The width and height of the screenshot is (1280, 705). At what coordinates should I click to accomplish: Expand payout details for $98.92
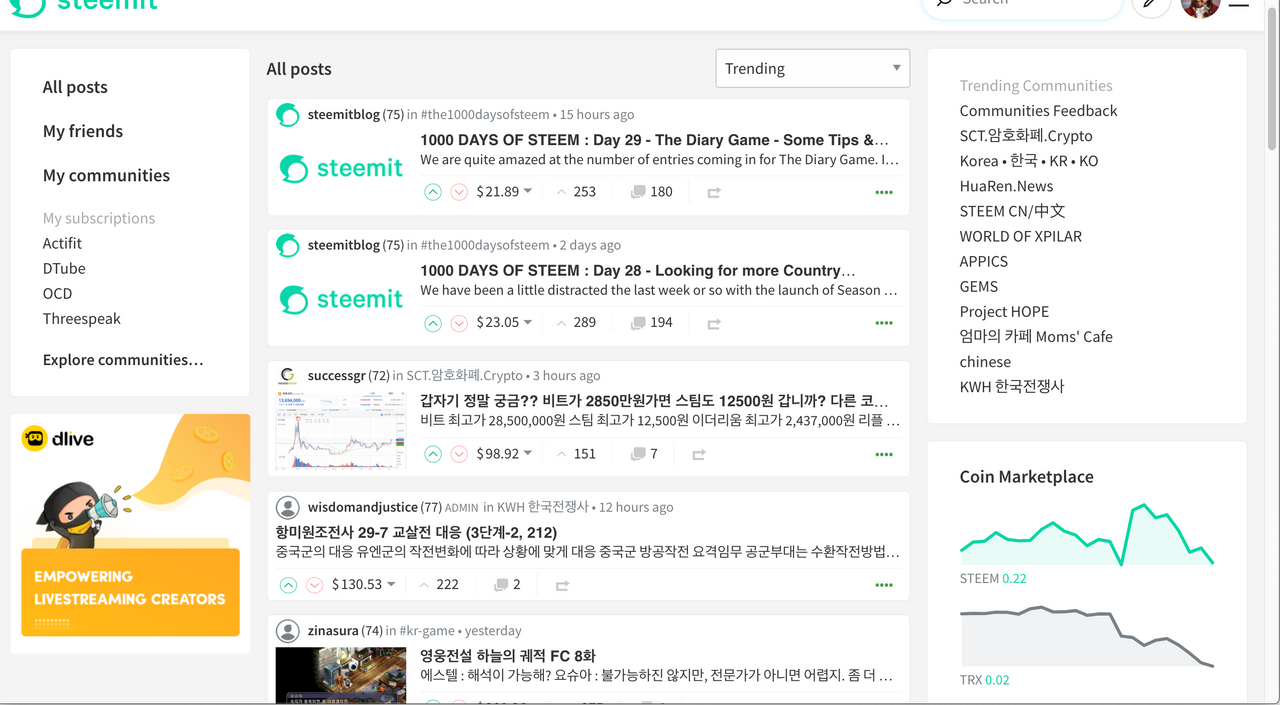coord(504,454)
